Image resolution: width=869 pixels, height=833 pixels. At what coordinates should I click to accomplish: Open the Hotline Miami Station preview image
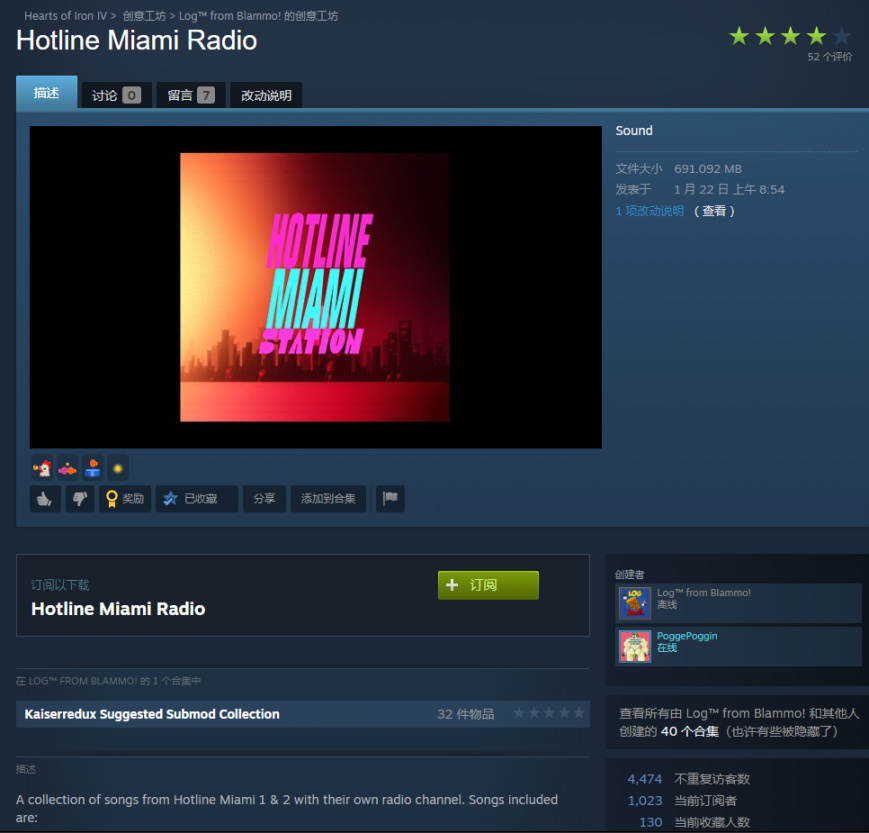coord(315,287)
